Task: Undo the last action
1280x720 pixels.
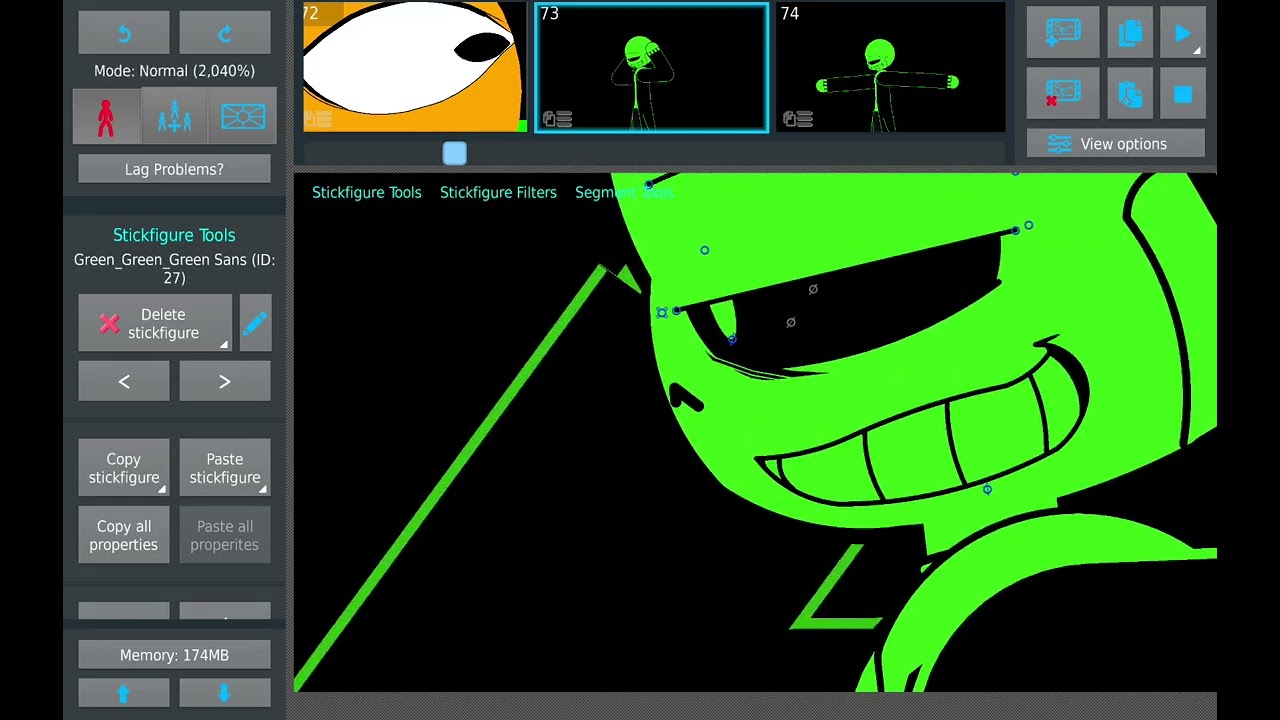Action: 124,33
